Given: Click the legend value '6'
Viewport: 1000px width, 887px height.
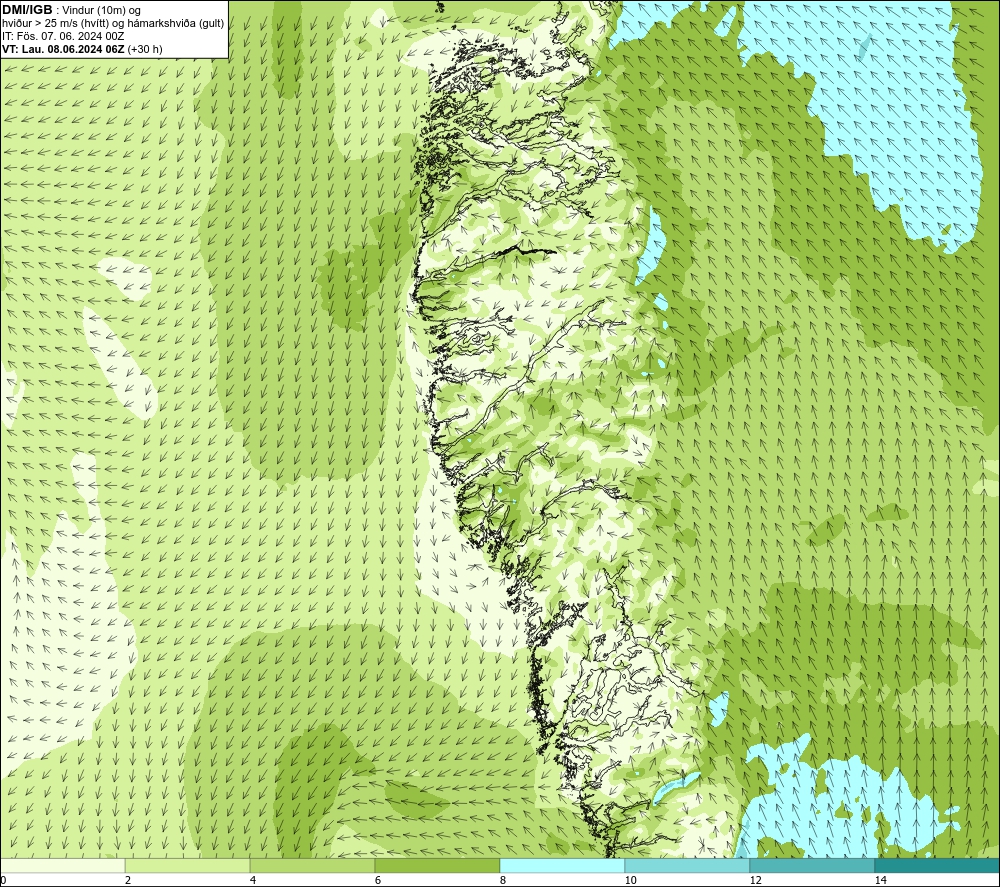Looking at the screenshot, I should click(378, 881).
